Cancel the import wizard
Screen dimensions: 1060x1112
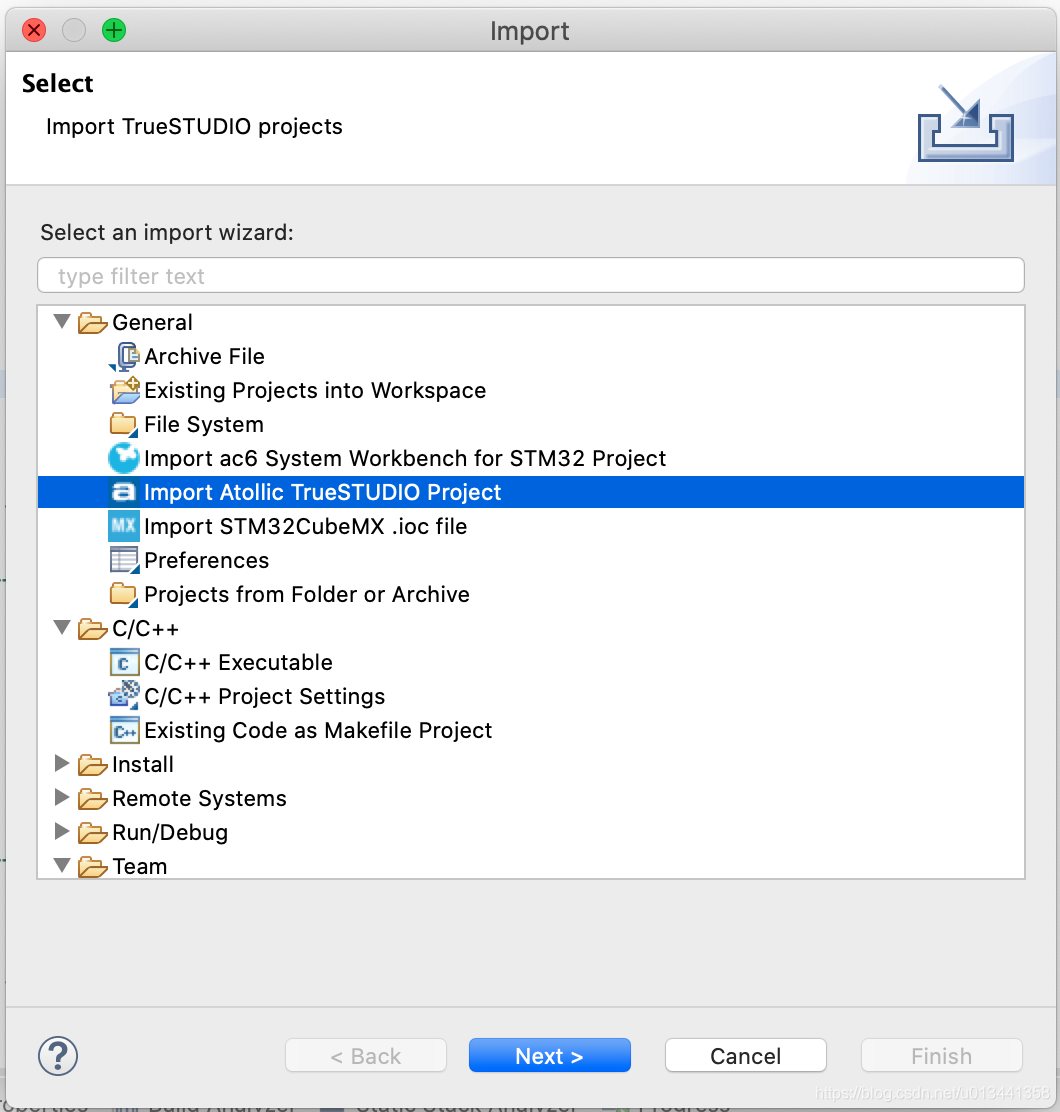(x=745, y=1055)
